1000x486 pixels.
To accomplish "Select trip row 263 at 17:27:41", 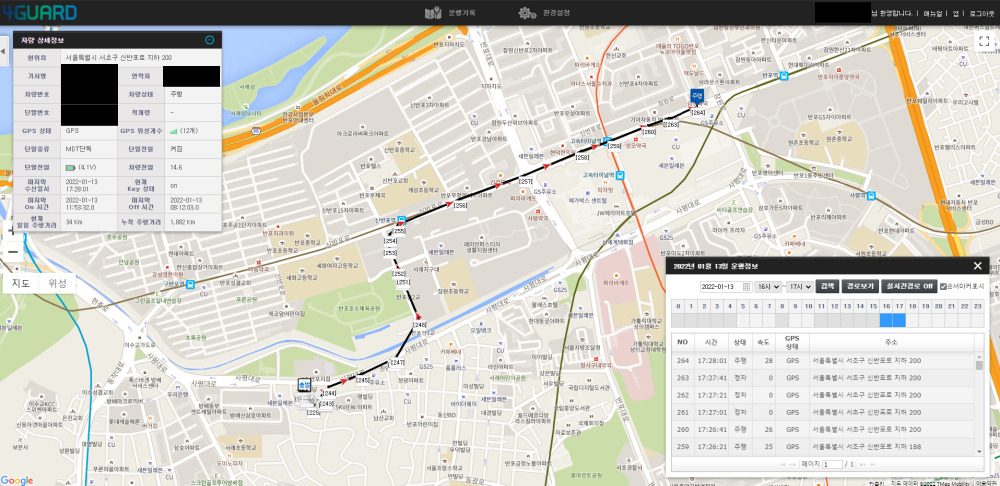I will pyautogui.click(x=823, y=378).
